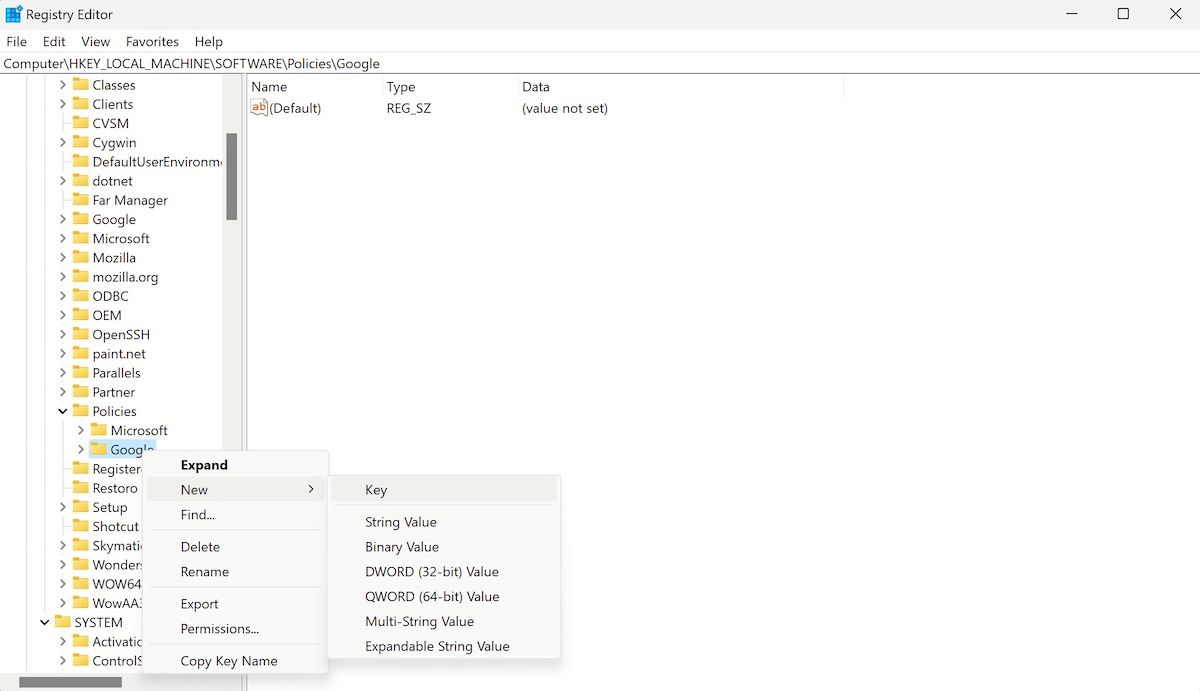Viewport: 1200px width, 691px height.
Task: Open the View menu
Action: pos(95,41)
